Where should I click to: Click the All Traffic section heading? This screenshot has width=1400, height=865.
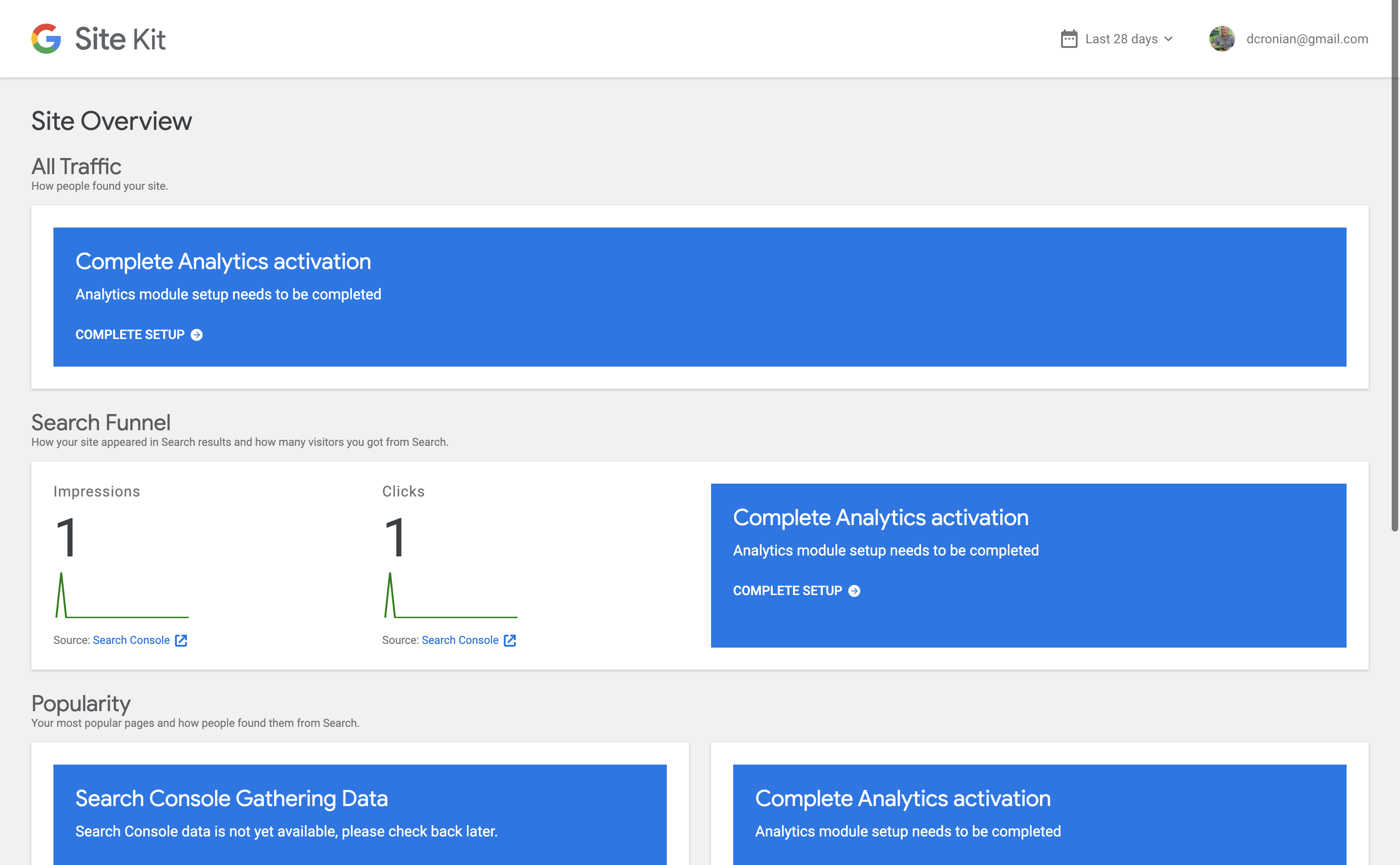[x=76, y=166]
